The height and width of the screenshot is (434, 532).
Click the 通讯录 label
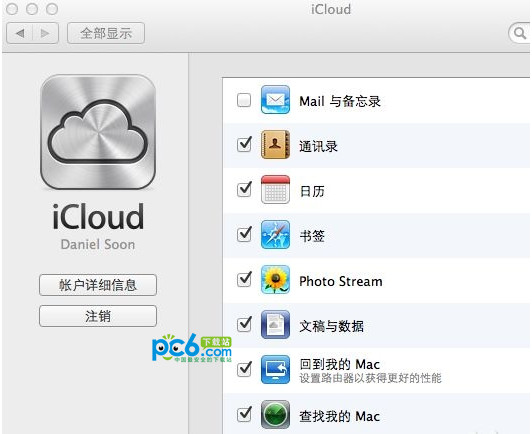coord(318,146)
